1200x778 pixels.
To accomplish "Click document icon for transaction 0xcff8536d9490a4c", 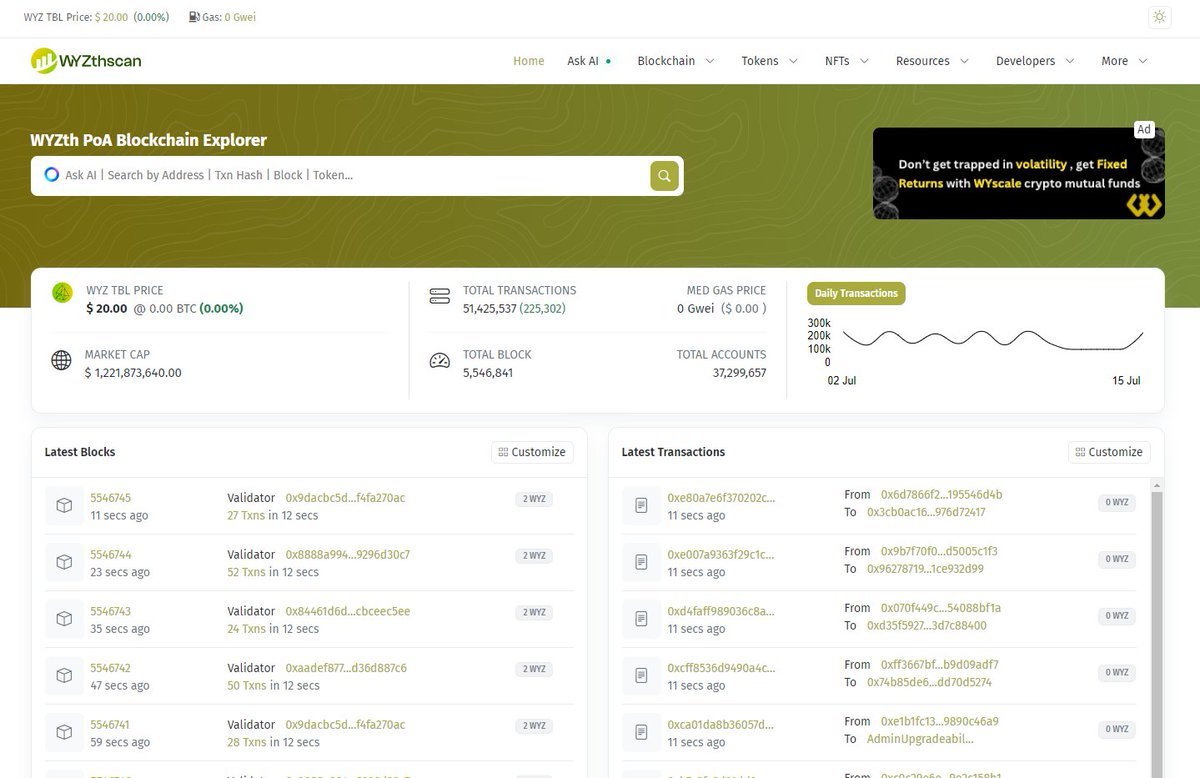I will 641,676.
